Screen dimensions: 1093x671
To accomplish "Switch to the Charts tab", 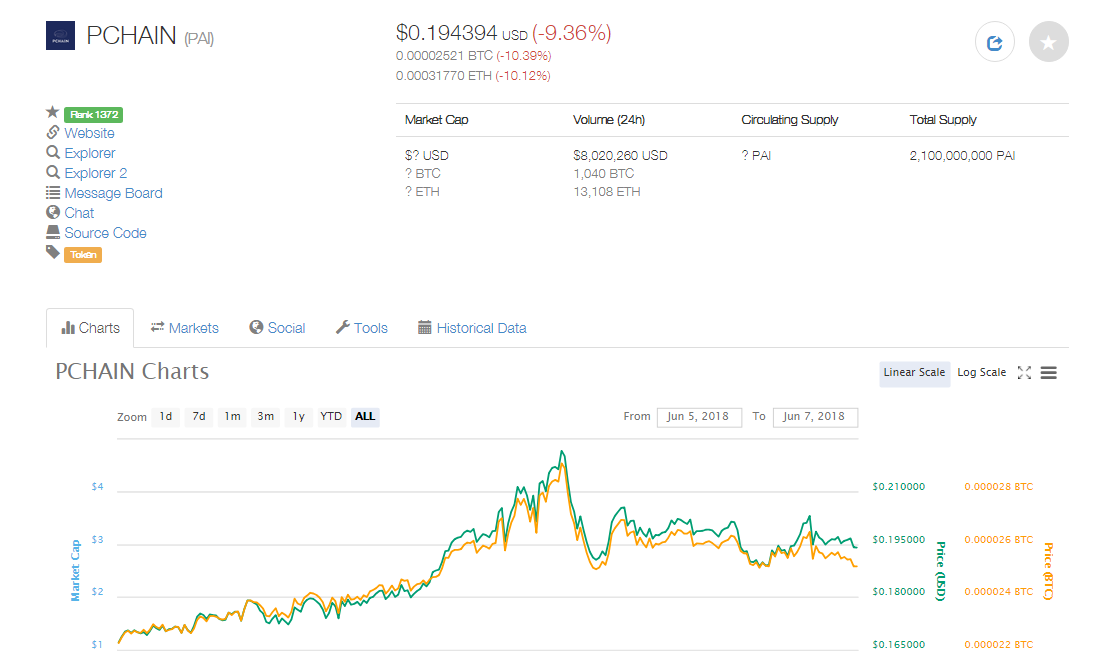I will [x=90, y=328].
